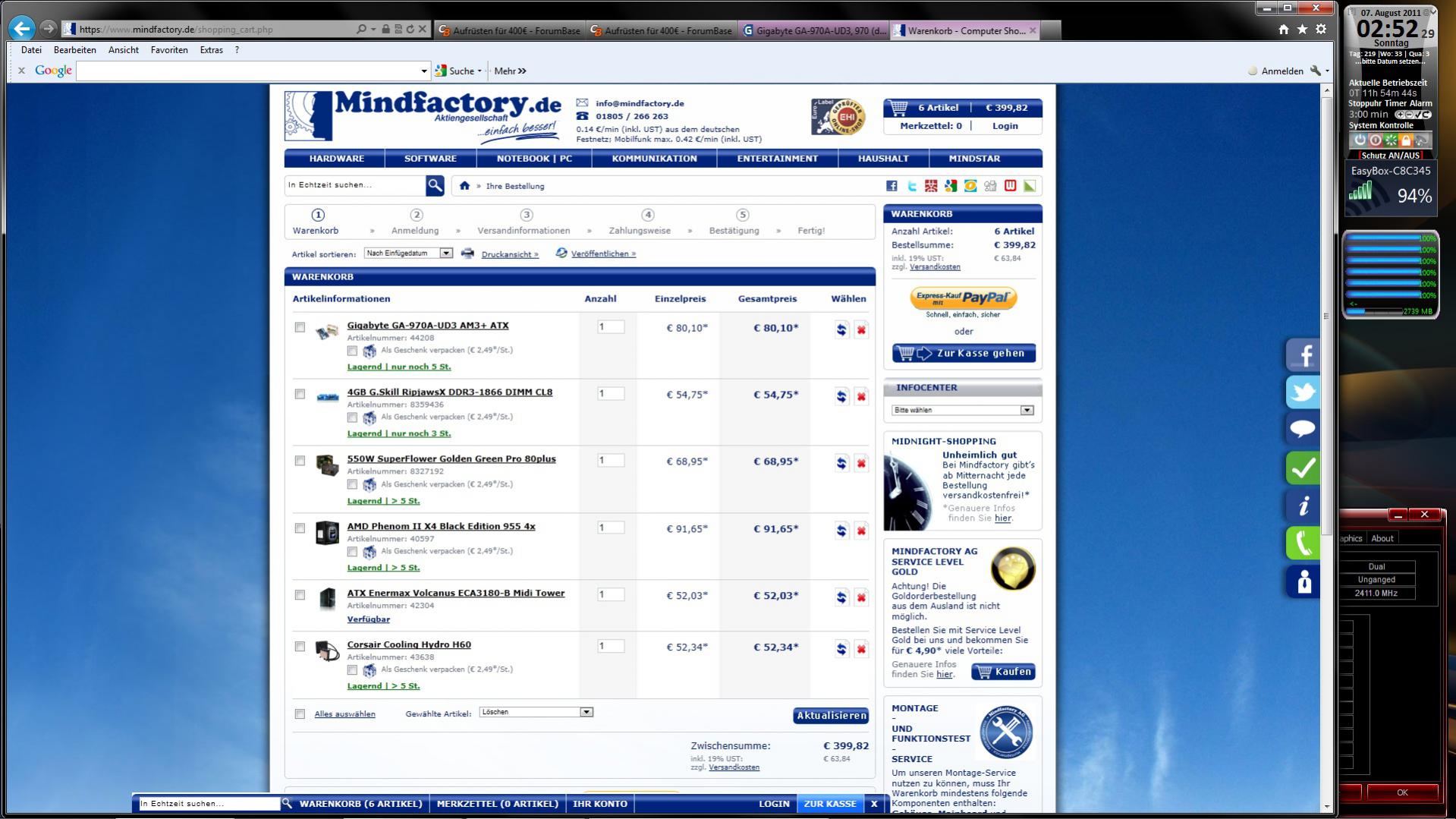Tick checkbox for Corsair Cooling Hydro H60

coord(300,647)
